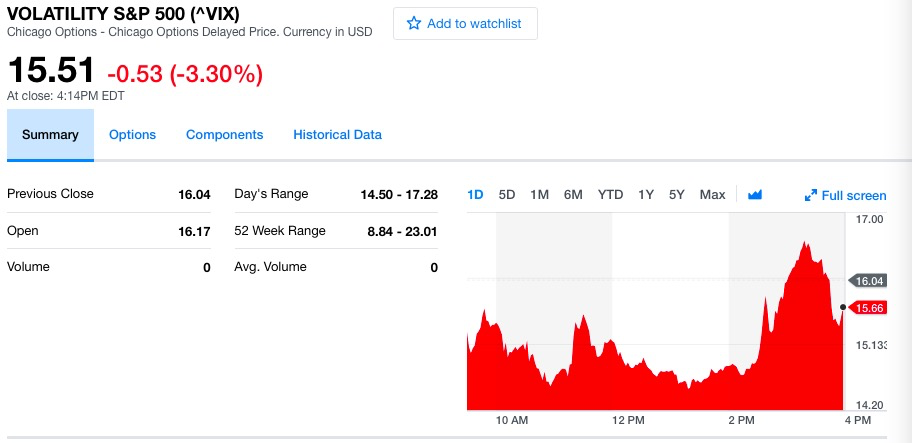Switch to the Options tab
This screenshot has width=912, height=443.
[x=132, y=135]
